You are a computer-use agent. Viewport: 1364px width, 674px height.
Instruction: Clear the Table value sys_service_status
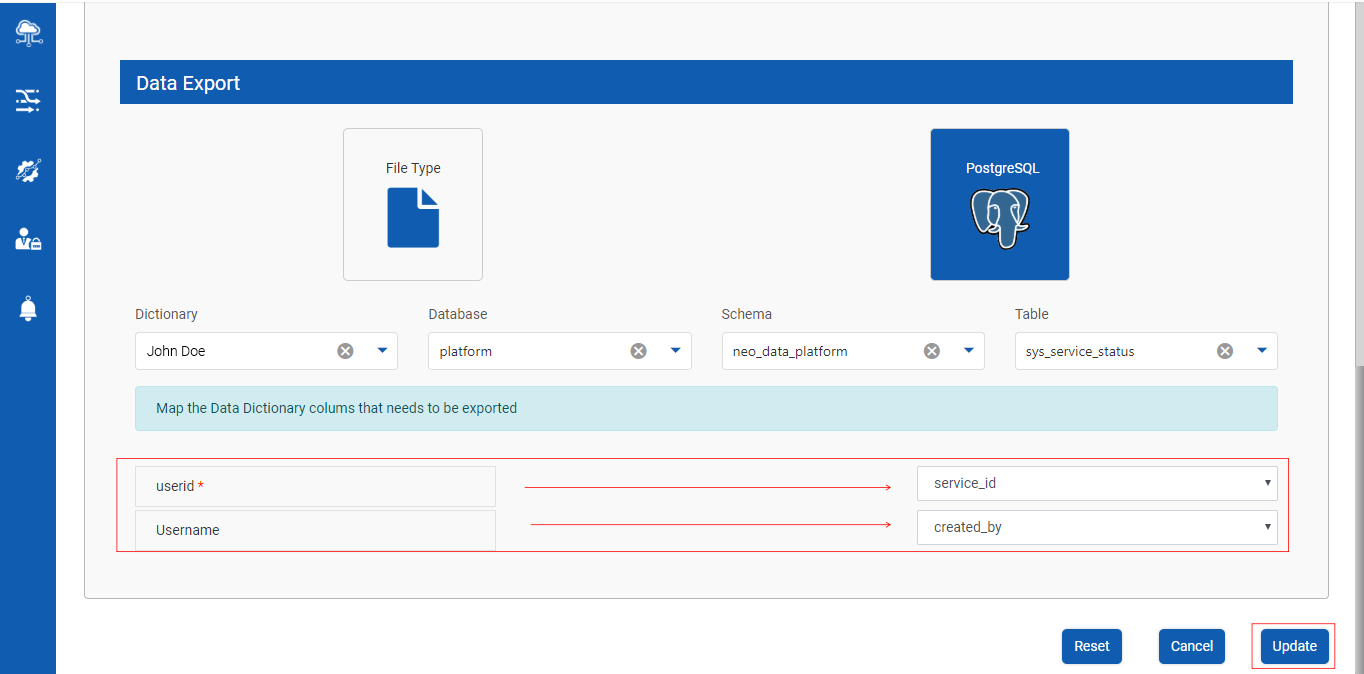point(1225,351)
